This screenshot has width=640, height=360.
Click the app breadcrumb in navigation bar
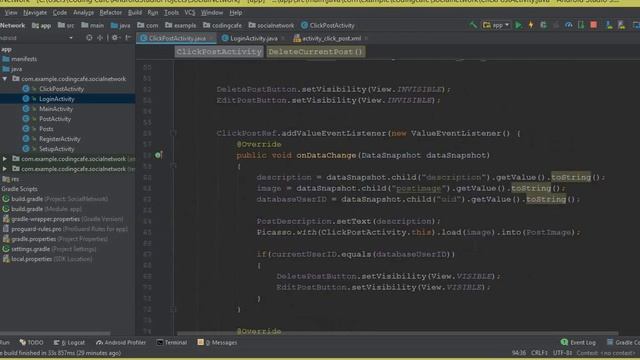pyautogui.click(x=42, y=25)
